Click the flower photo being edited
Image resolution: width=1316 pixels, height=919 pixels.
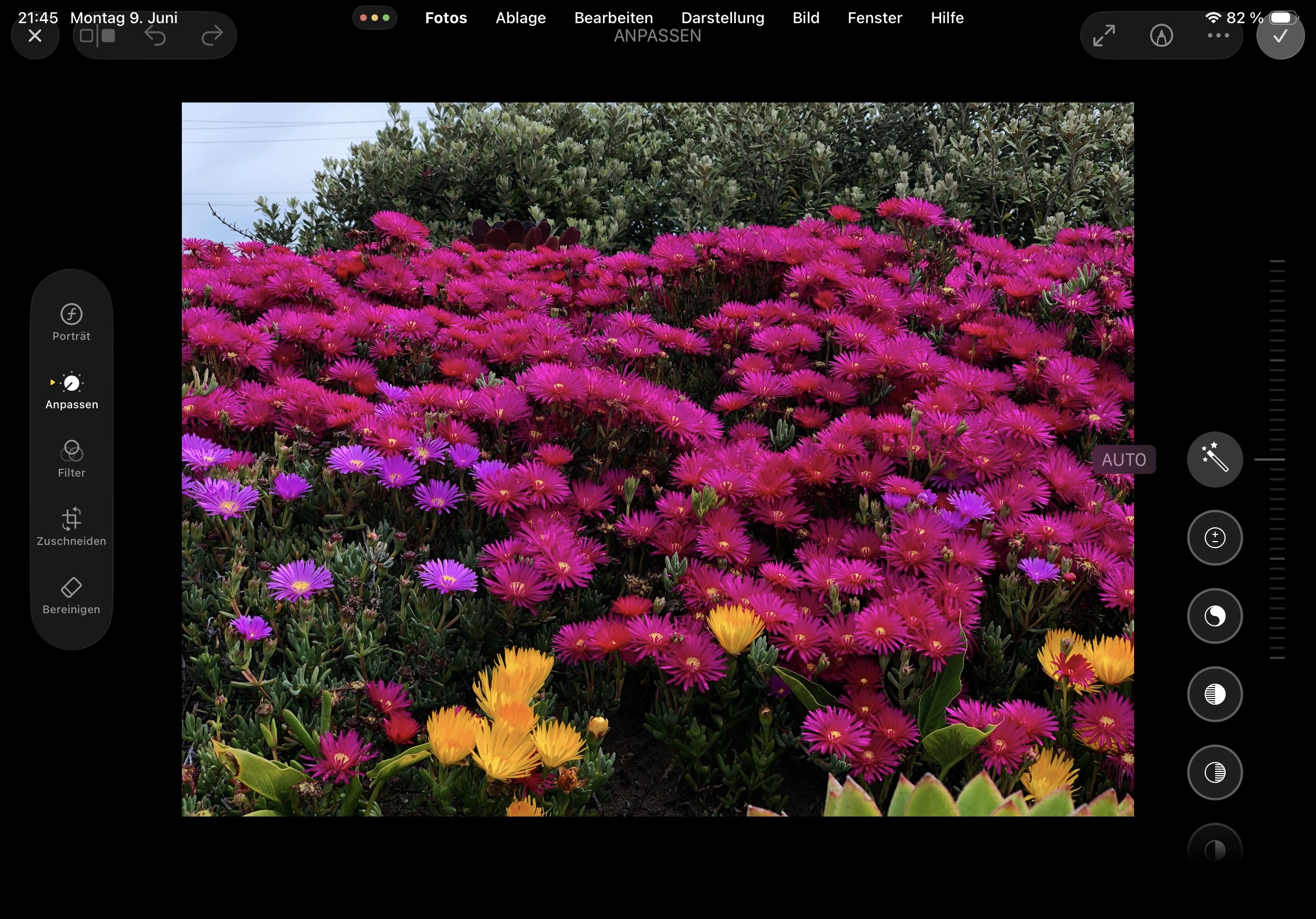tap(657, 459)
